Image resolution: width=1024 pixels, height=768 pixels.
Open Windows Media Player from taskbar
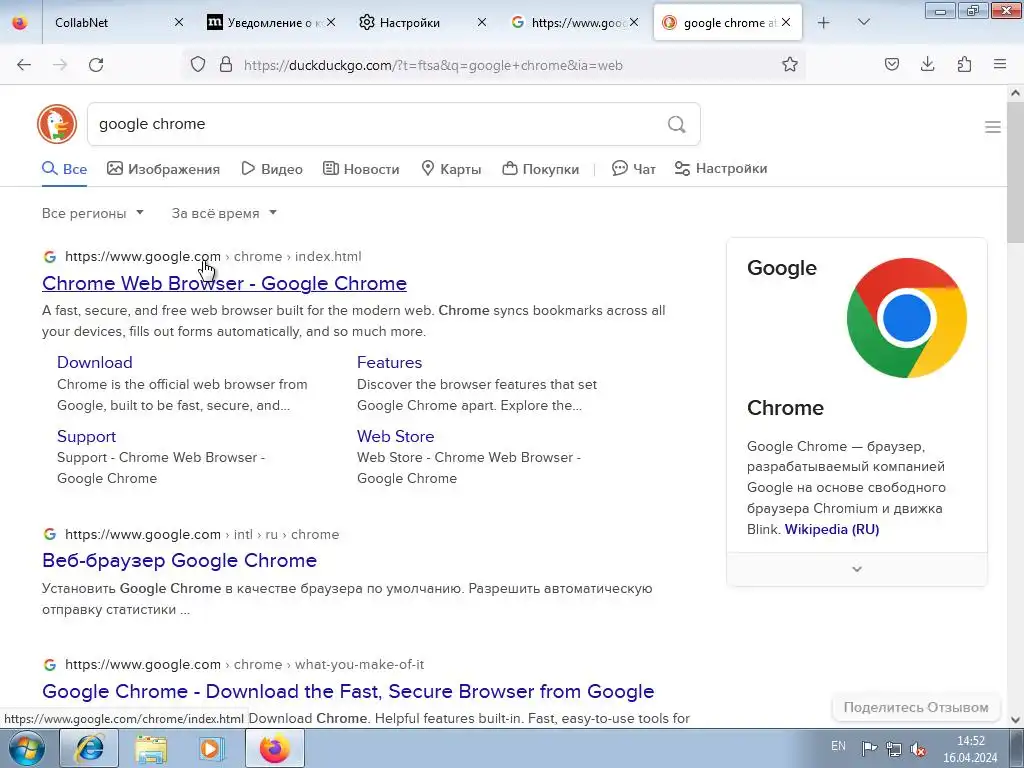pos(211,748)
